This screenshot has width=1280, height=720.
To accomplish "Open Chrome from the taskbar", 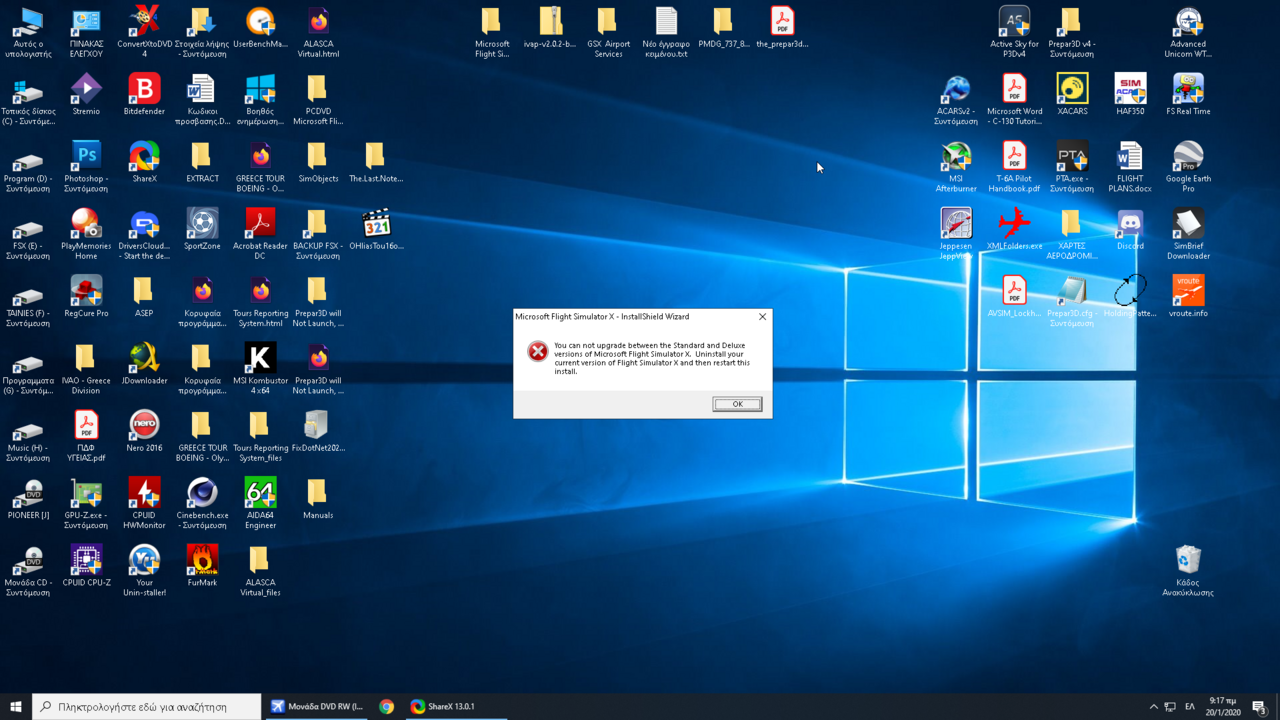I will tap(387, 706).
